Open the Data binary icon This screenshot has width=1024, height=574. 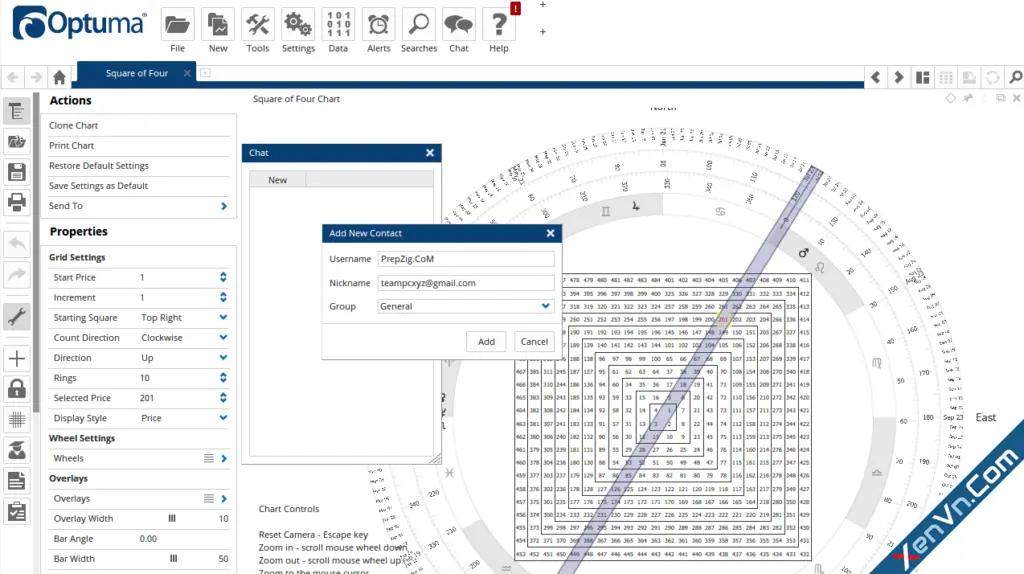[338, 25]
